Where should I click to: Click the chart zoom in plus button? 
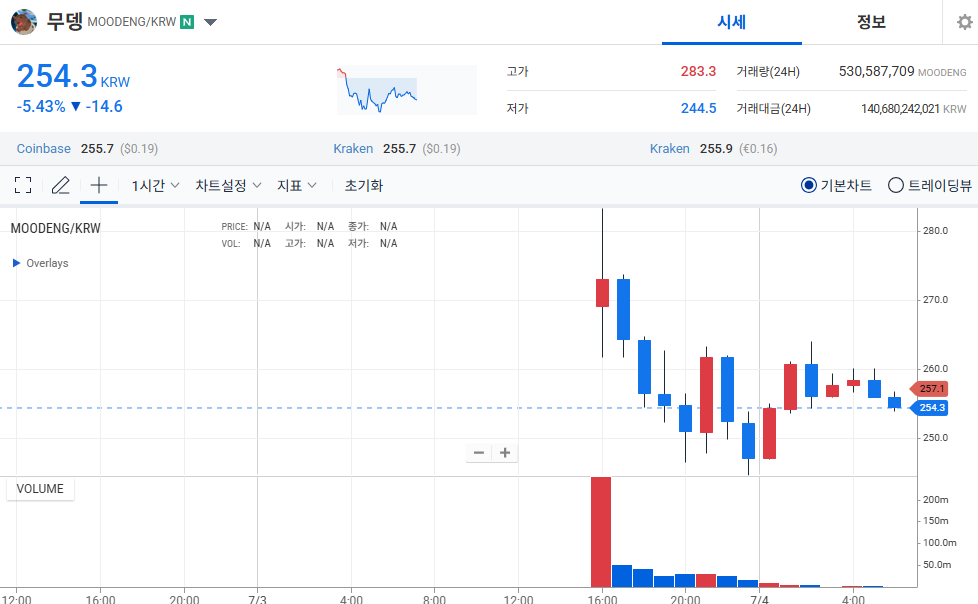click(x=505, y=452)
